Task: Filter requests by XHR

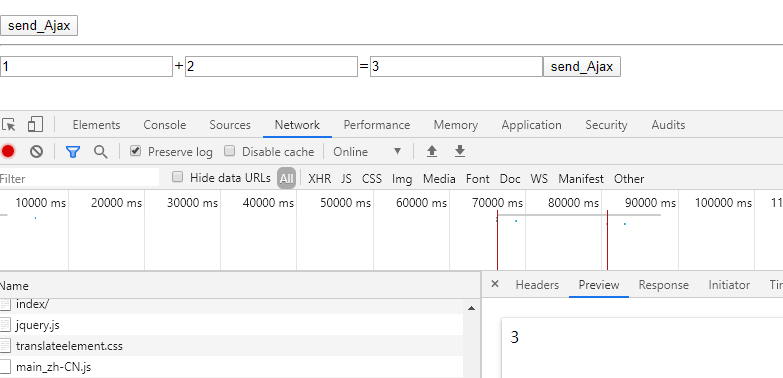Action: coord(320,179)
